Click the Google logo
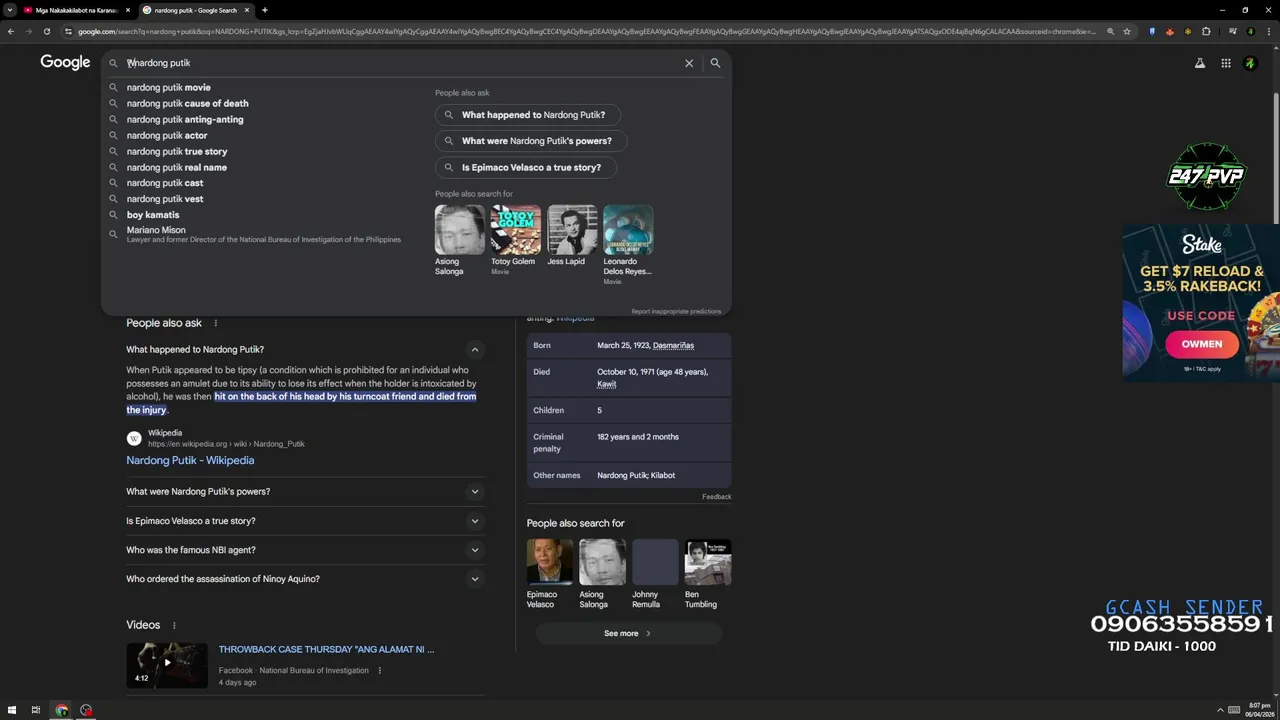This screenshot has height=720, width=1280. coord(65,62)
